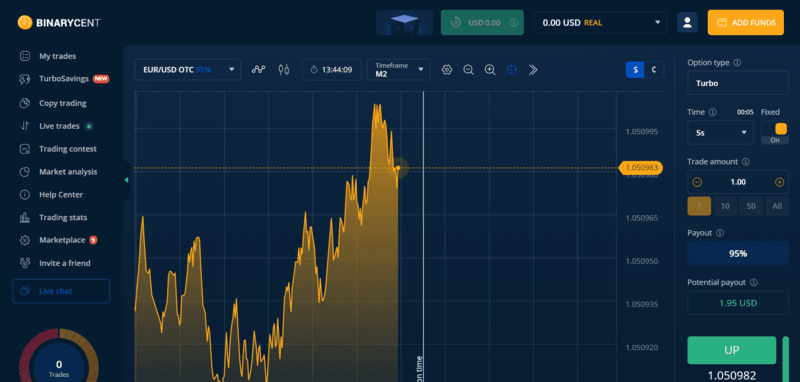
Task: Zoom out the chart
Action: point(468,70)
